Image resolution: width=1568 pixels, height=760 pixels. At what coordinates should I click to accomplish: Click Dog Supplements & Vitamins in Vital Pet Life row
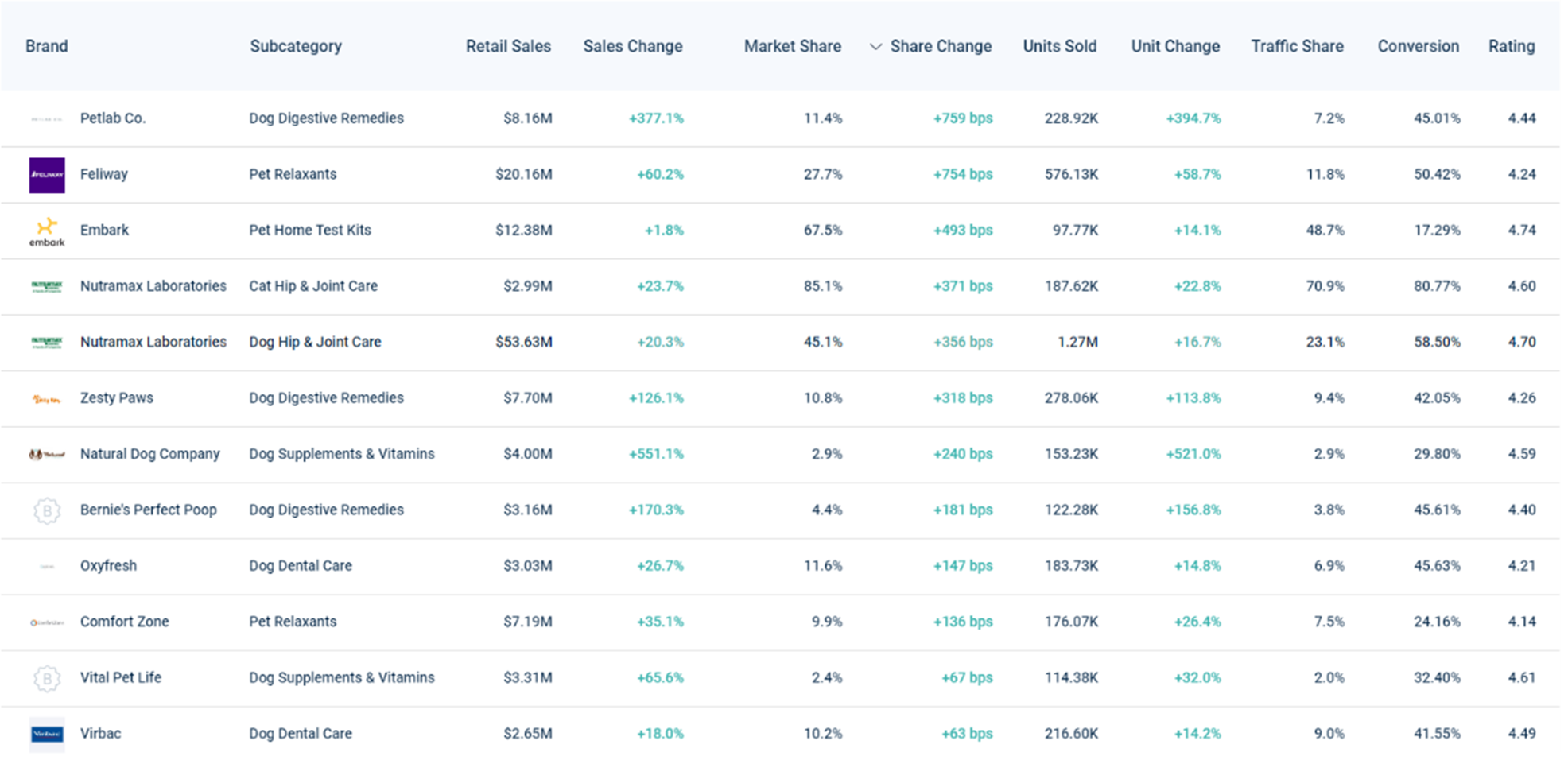point(342,677)
